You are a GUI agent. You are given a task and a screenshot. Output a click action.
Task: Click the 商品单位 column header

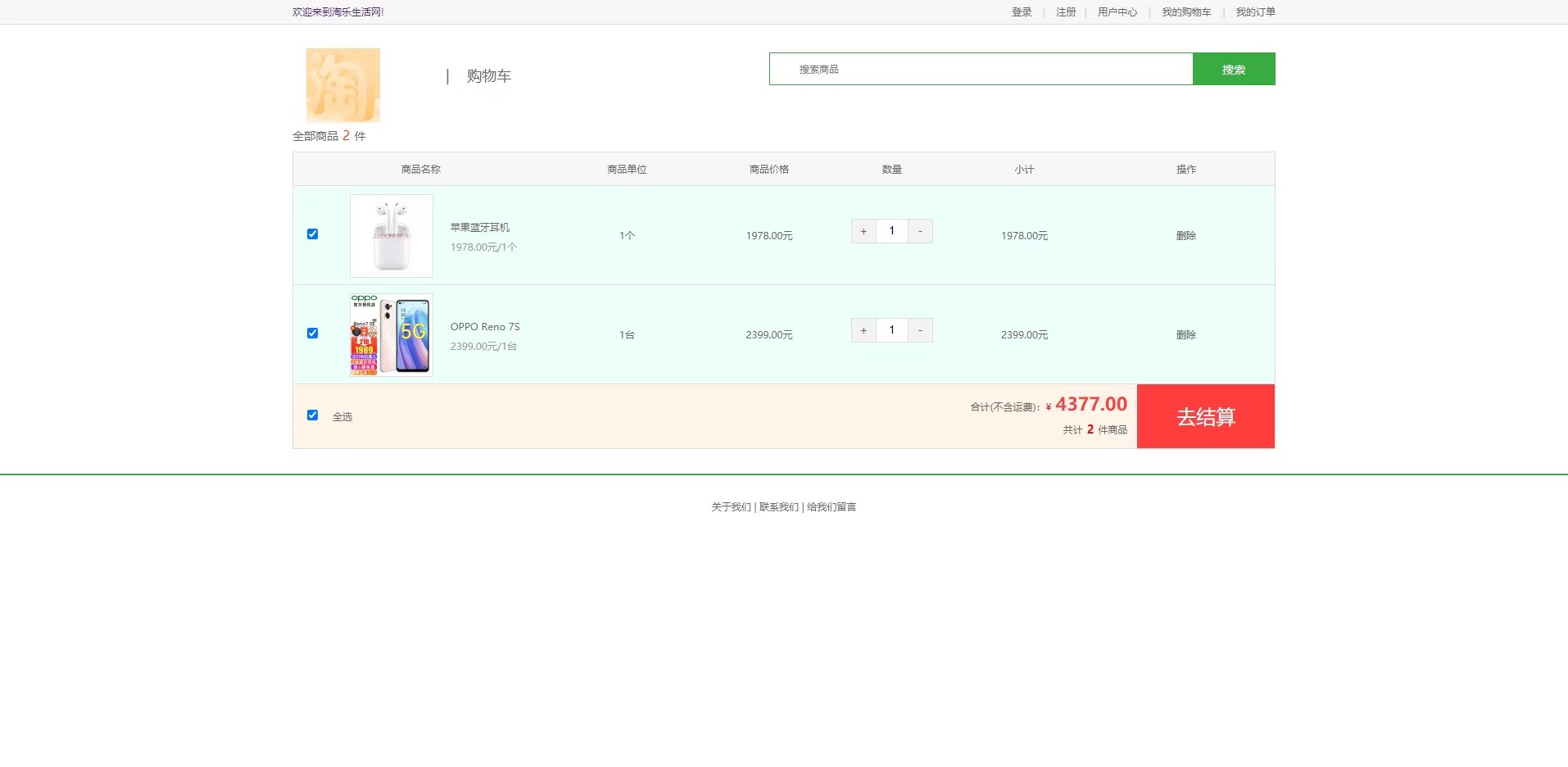627,170
